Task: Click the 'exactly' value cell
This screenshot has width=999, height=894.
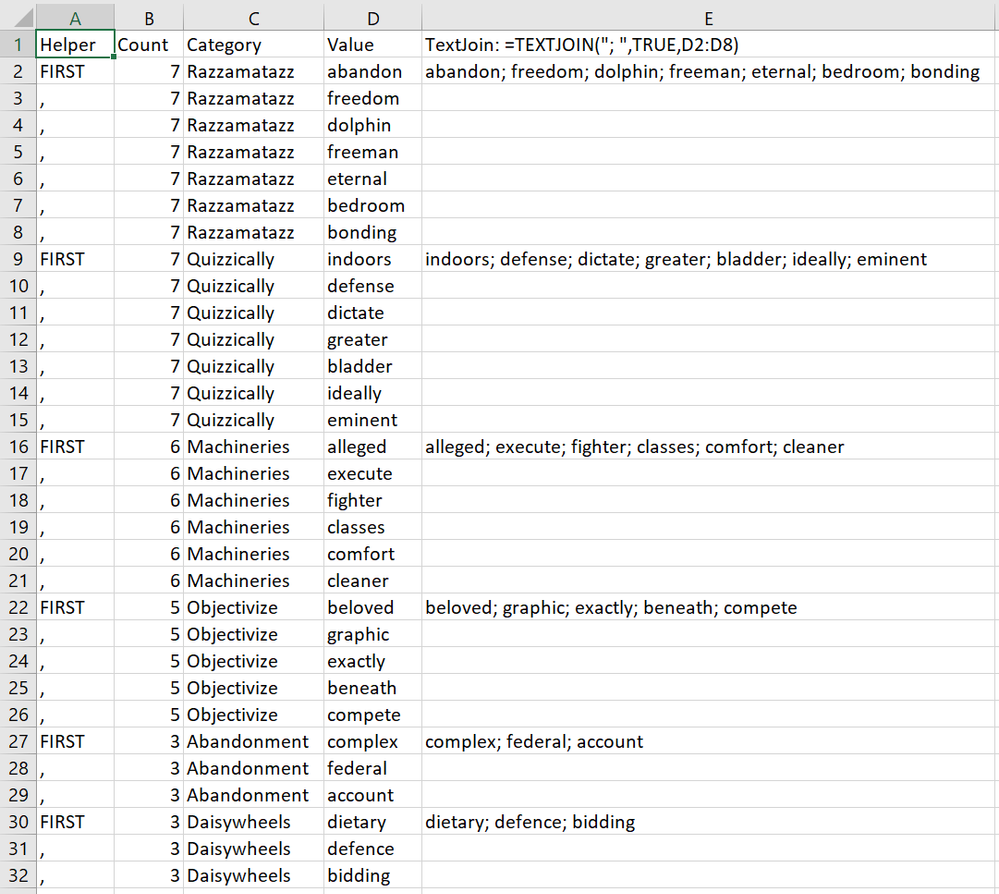Action: point(373,661)
